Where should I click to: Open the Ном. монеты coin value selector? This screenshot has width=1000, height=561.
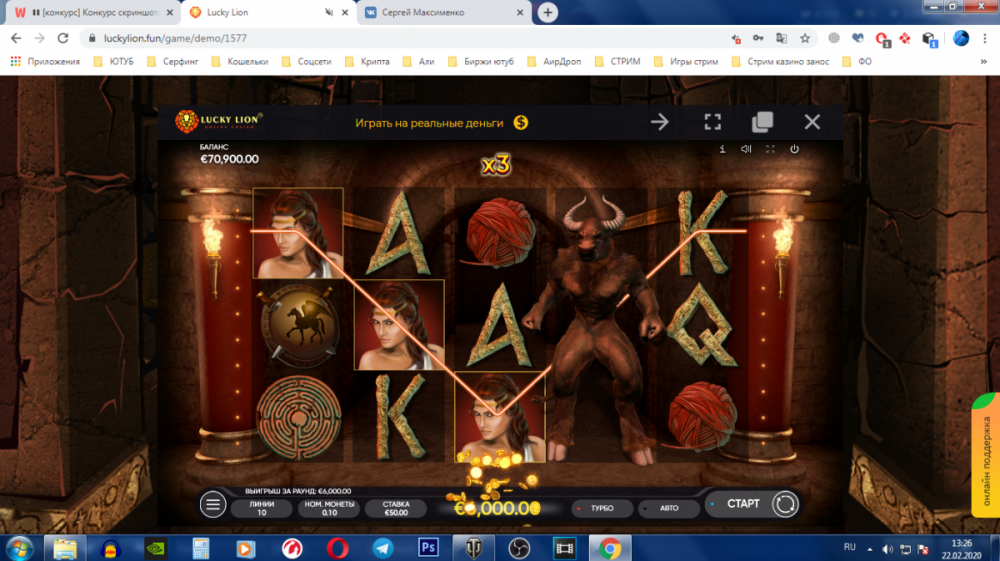[x=329, y=508]
